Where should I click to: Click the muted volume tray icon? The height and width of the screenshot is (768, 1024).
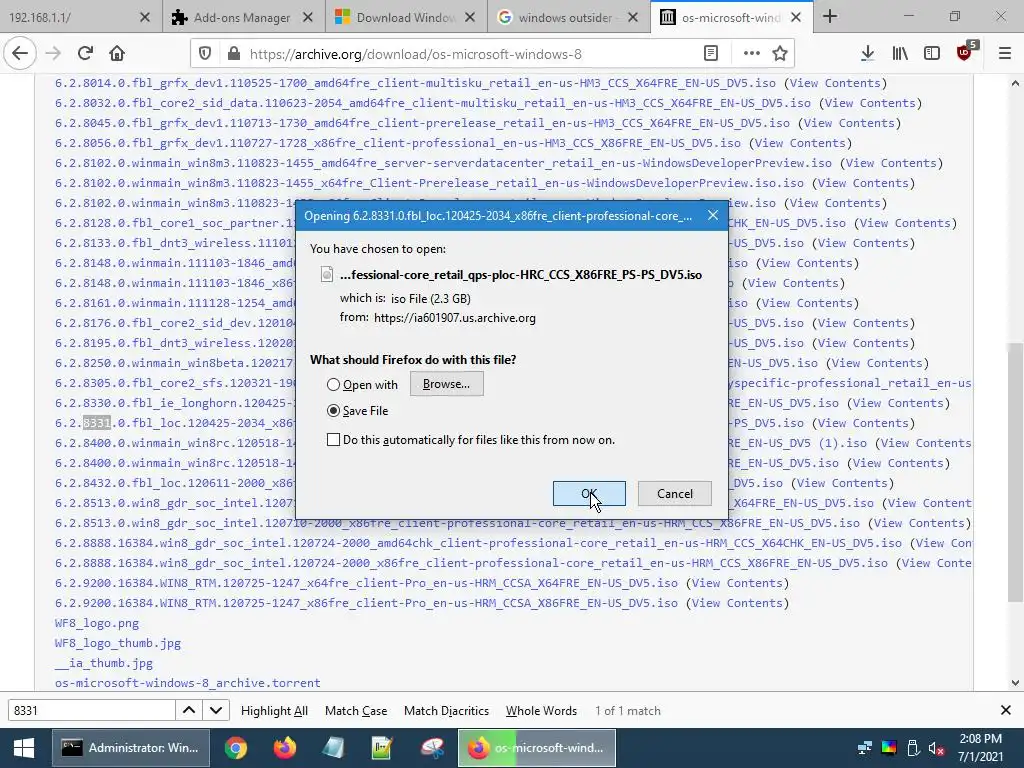pos(936,748)
